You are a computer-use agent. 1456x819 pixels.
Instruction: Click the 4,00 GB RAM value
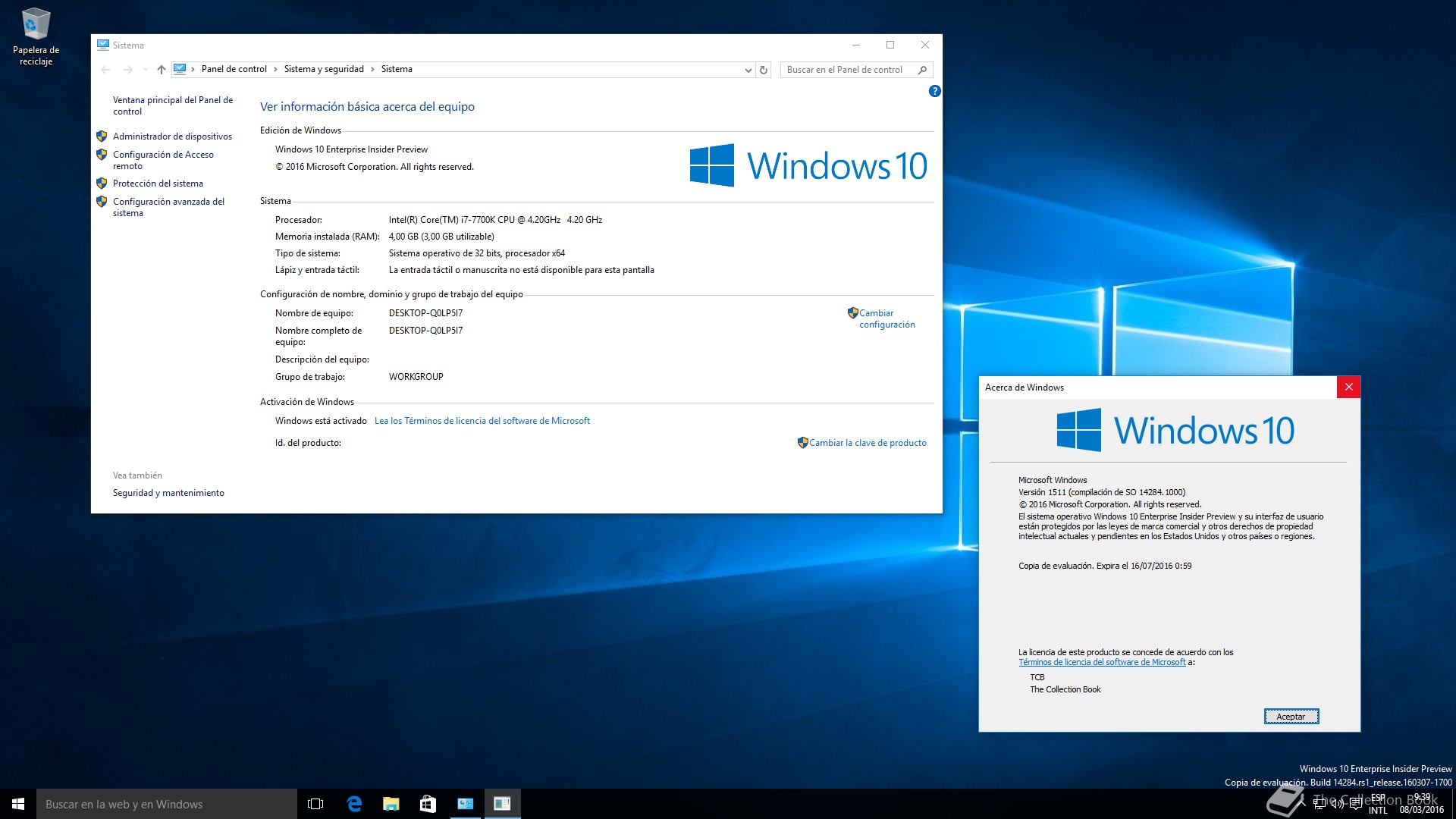(x=441, y=237)
